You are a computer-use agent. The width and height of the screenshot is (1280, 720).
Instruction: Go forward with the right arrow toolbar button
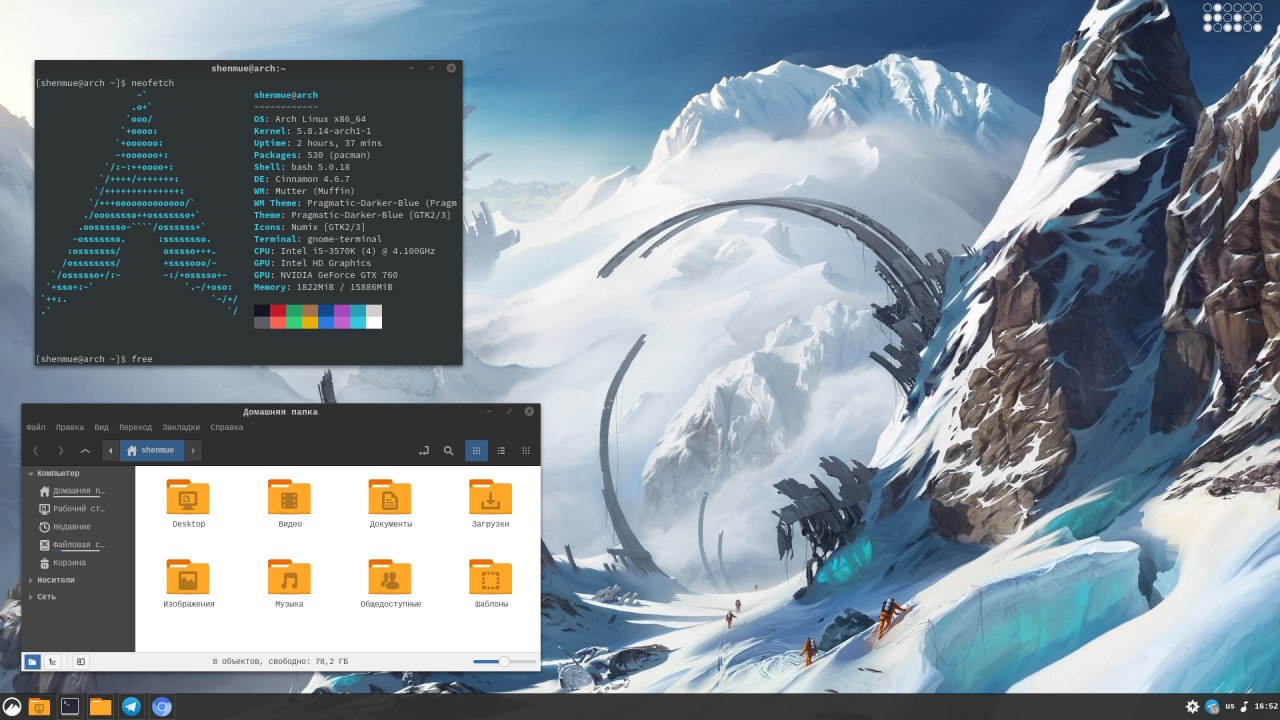[61, 451]
